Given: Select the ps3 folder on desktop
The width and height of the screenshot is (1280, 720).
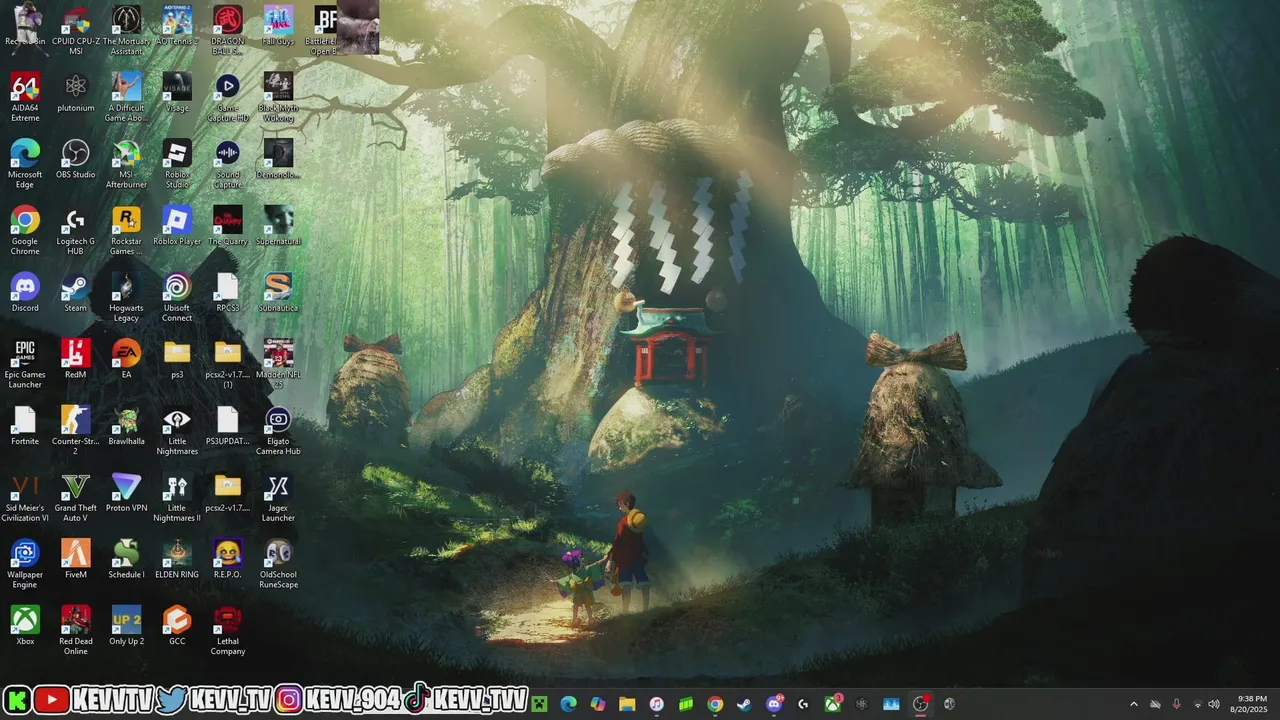Looking at the screenshot, I should point(177,360).
